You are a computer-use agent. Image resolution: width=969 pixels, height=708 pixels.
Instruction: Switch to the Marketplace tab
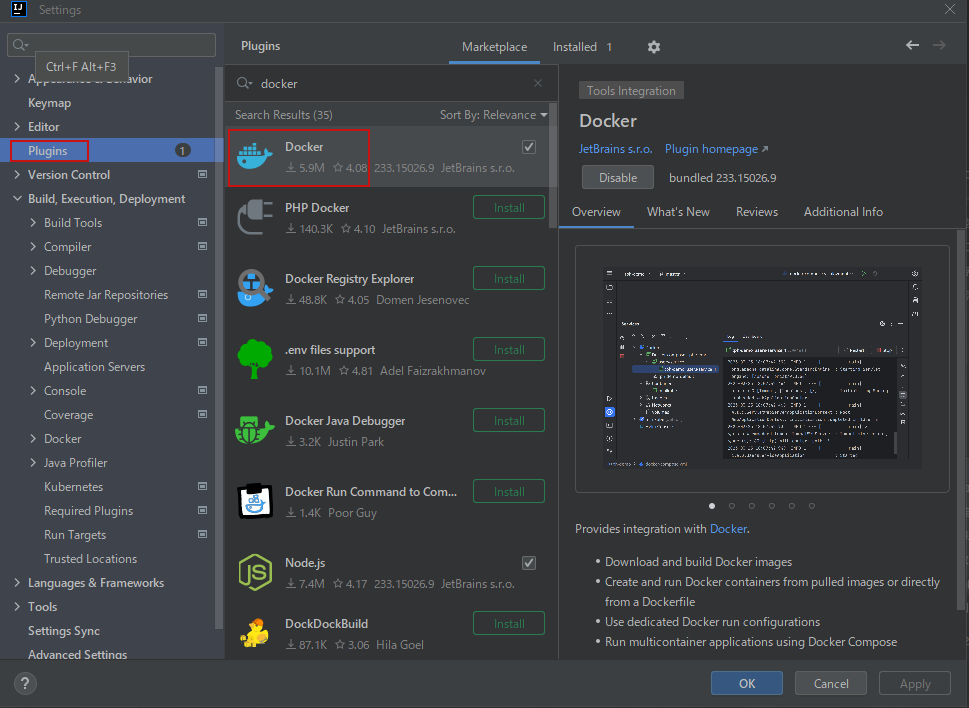click(x=494, y=47)
